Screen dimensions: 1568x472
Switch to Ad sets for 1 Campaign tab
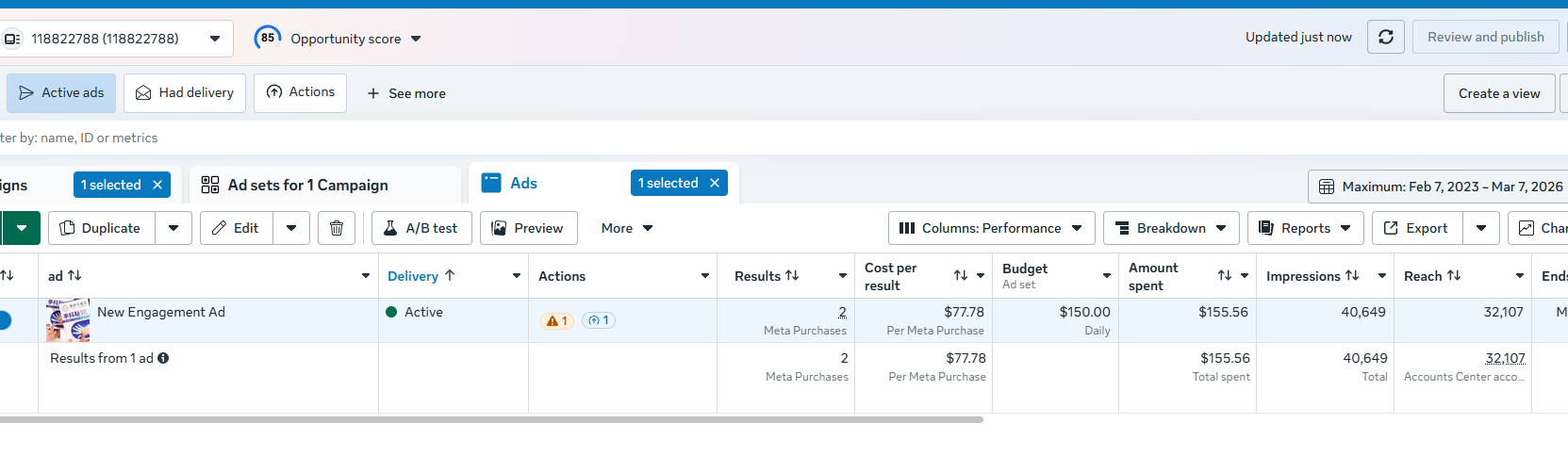(x=307, y=185)
